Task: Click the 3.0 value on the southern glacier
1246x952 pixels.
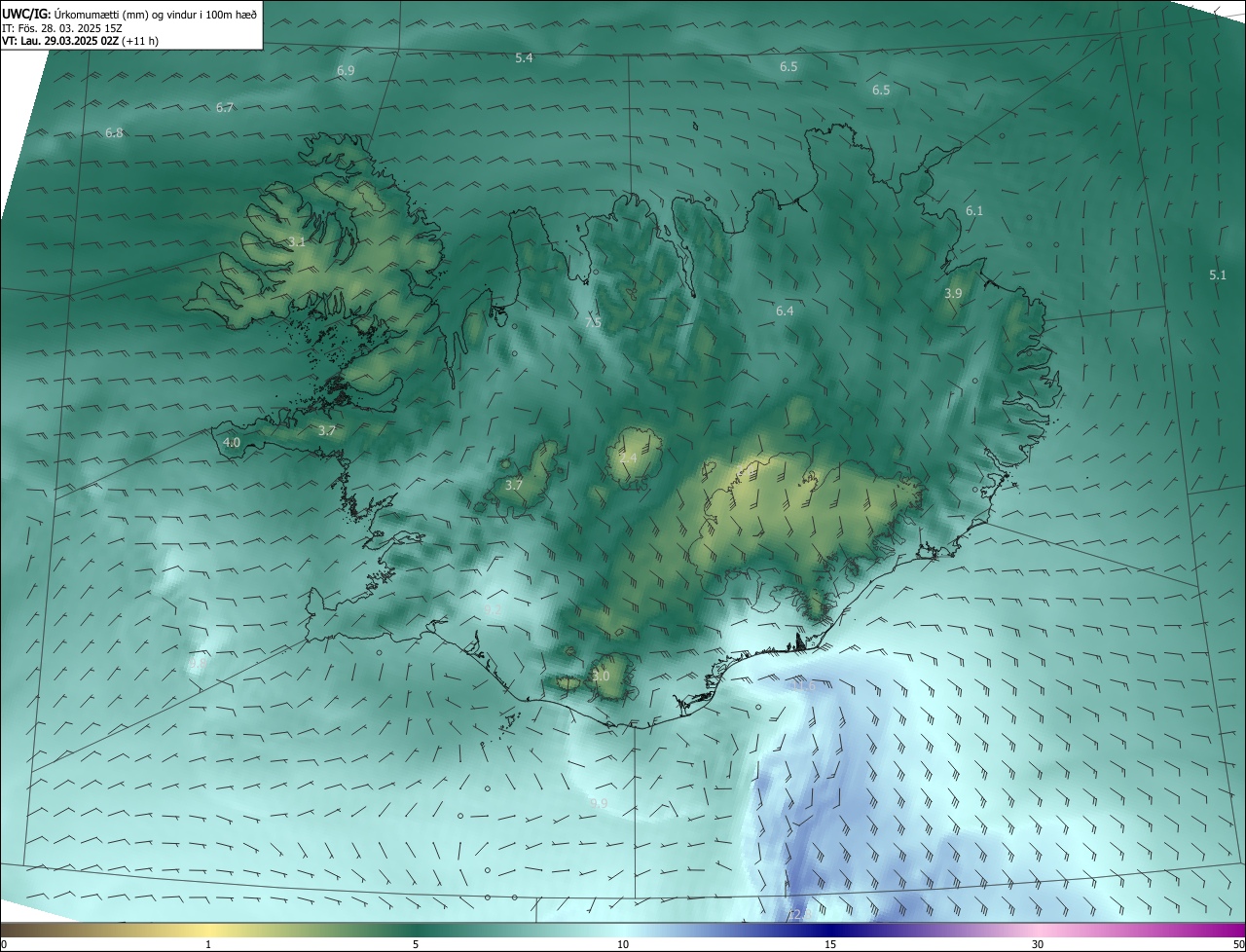Action: [x=601, y=677]
